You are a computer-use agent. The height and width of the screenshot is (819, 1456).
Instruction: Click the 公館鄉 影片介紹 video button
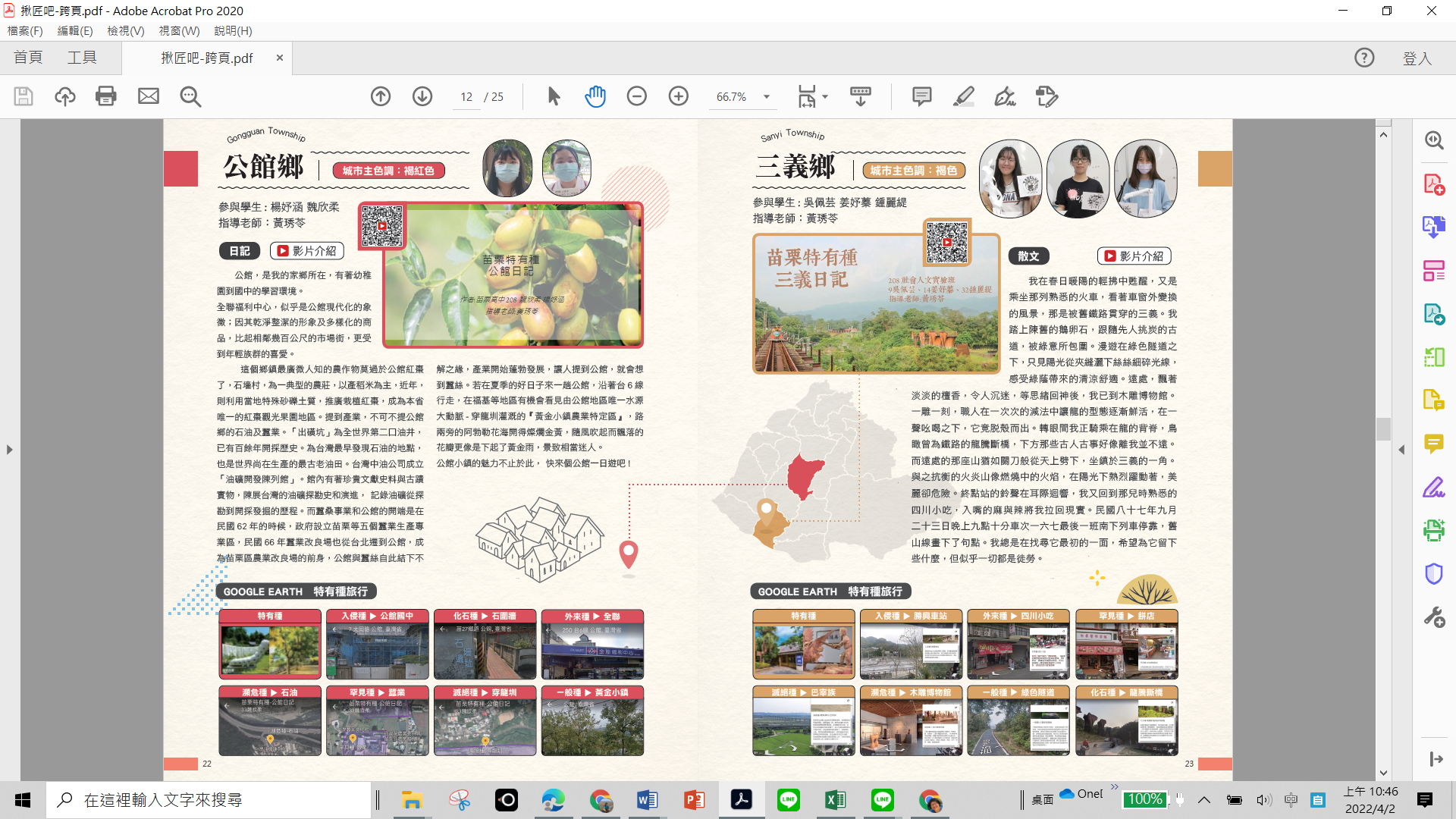(306, 251)
